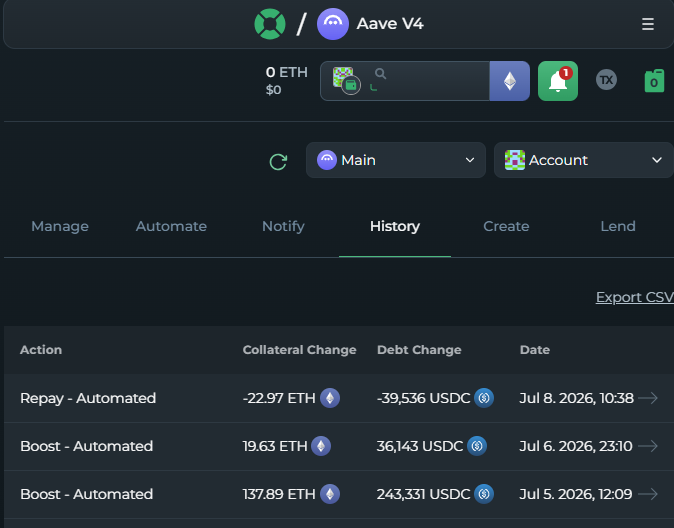
Task: Click the green DeFi Saver logo
Action: [270, 24]
